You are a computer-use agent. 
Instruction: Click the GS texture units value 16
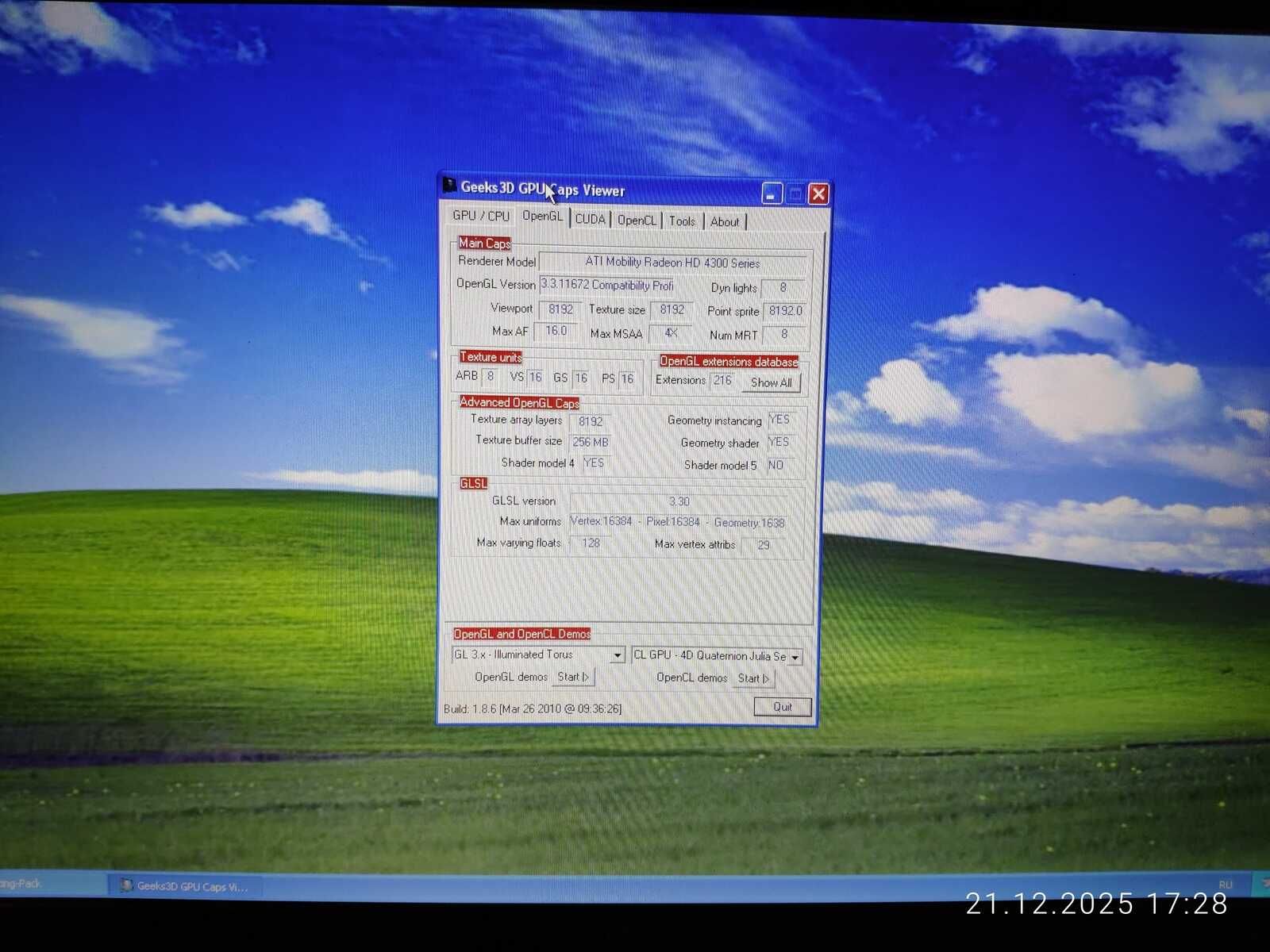[x=581, y=378]
